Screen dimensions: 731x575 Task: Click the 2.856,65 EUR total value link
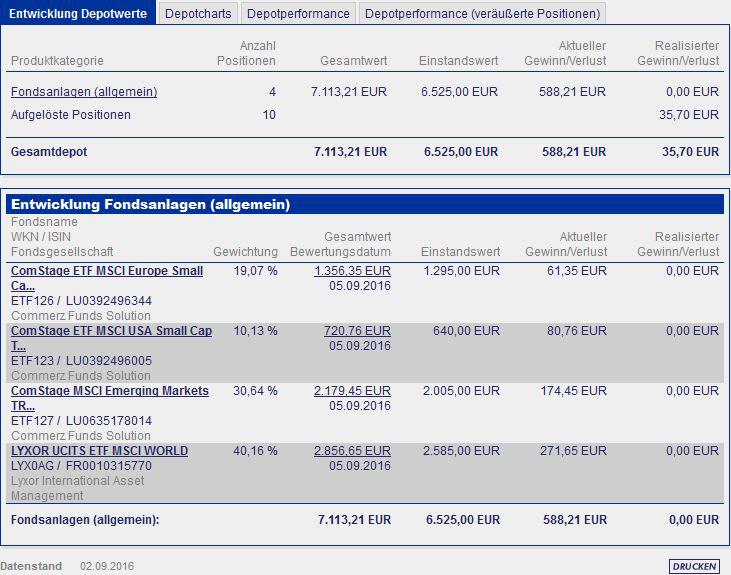pos(352,450)
